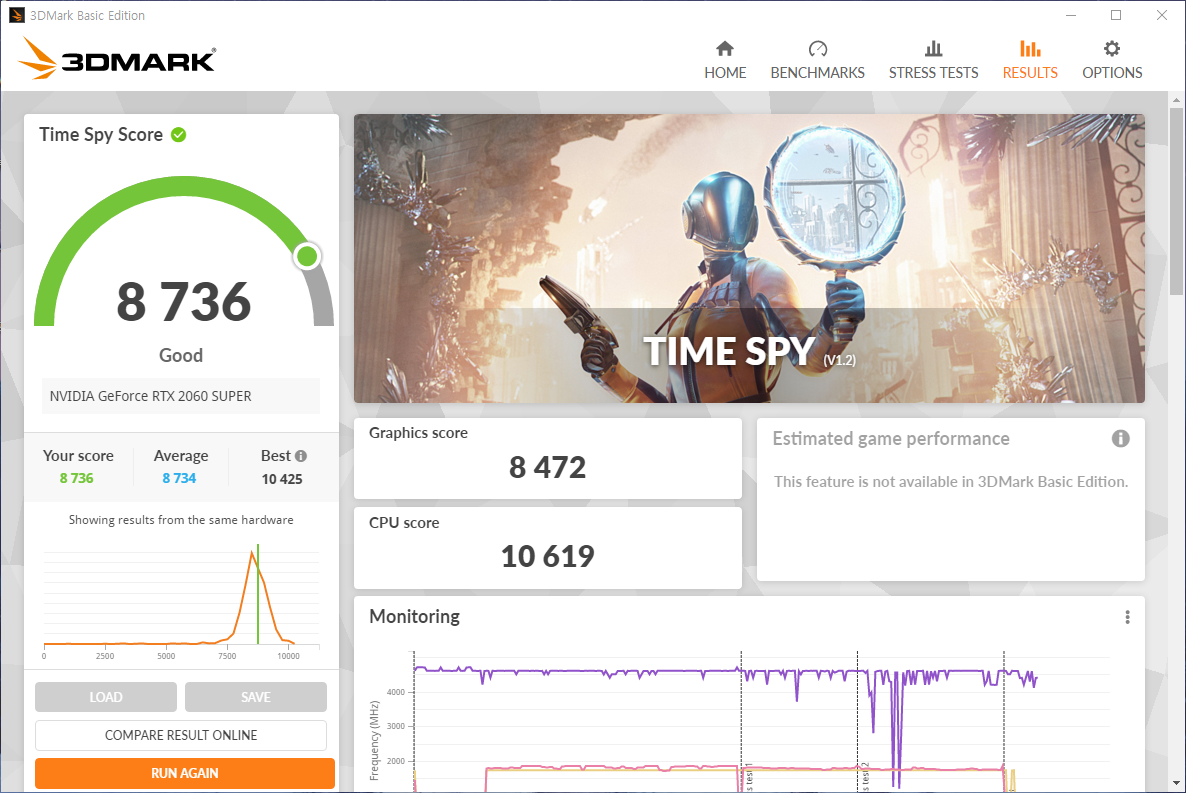This screenshot has height=793, width=1186.
Task: Click the scrollbar down arrow
Action: tap(1176, 783)
